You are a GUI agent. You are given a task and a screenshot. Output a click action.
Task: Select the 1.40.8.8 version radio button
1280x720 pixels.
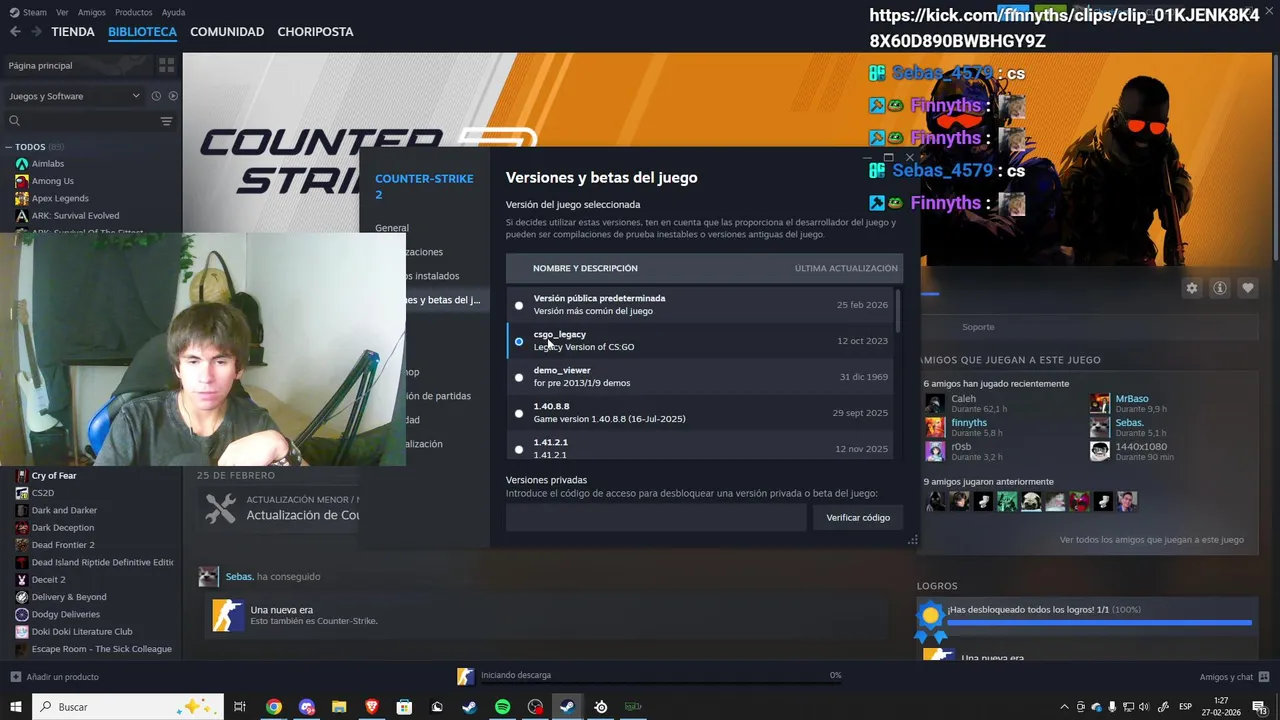(x=519, y=413)
